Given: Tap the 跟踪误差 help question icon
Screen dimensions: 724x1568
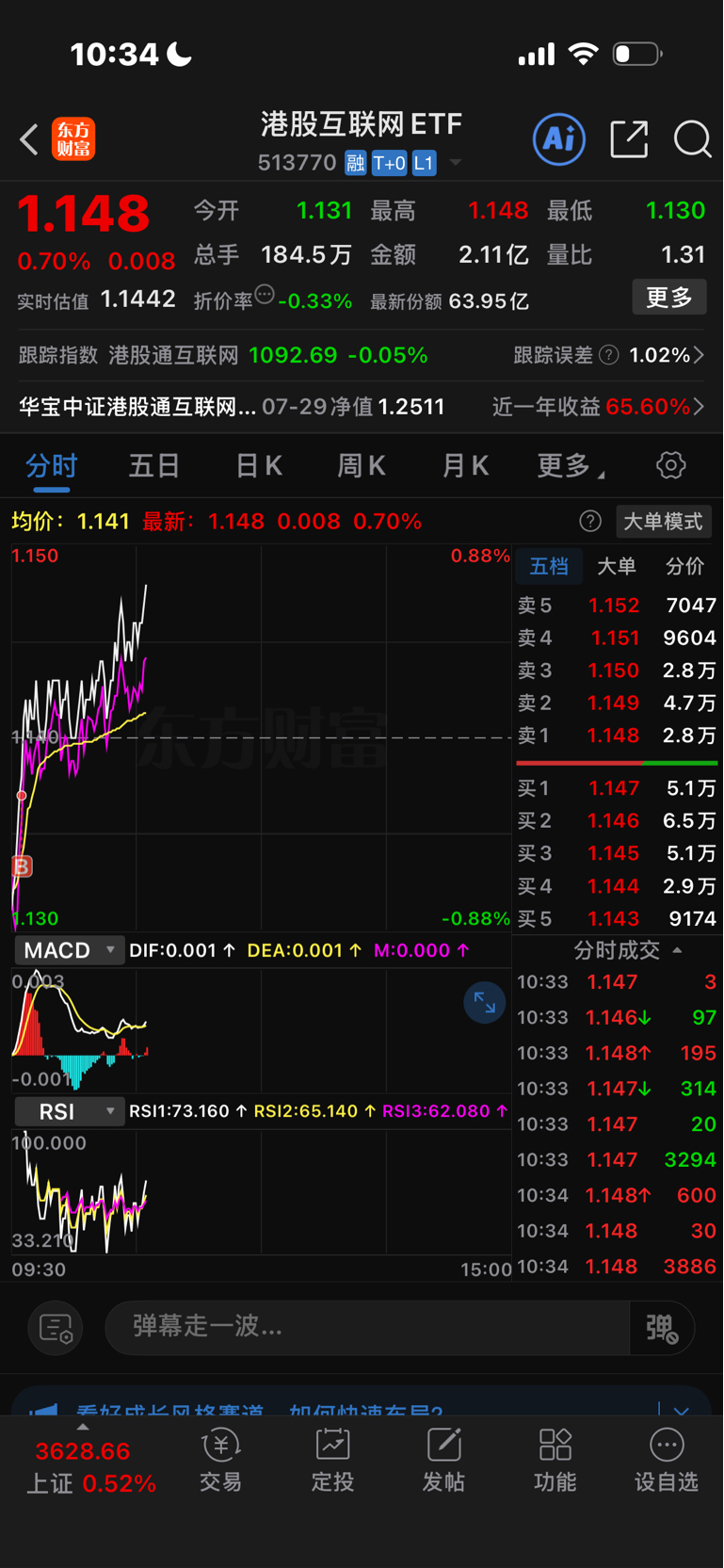Looking at the screenshot, I should [x=609, y=355].
